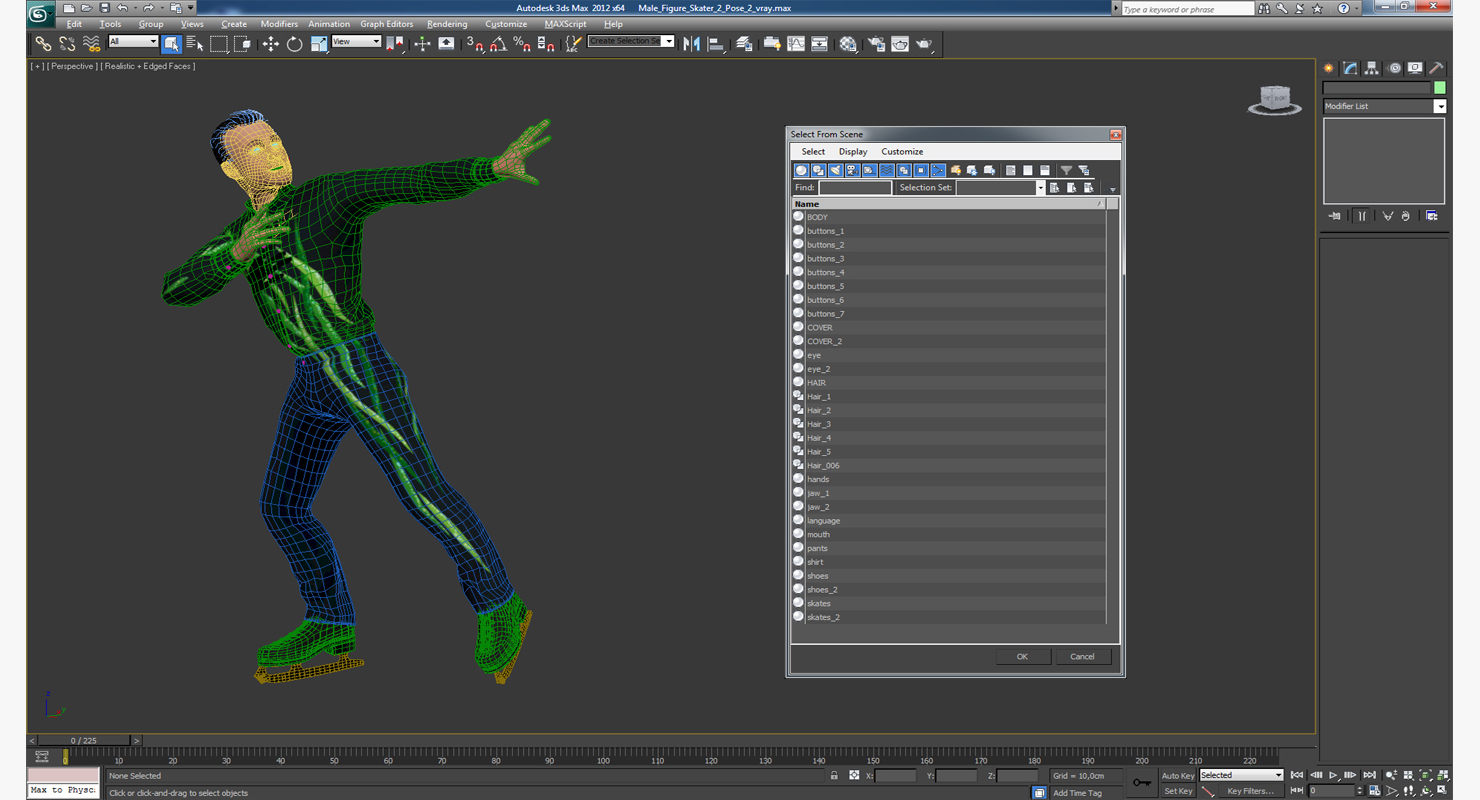
Task: Open the Utilities command panel tab
Action: click(x=1437, y=68)
